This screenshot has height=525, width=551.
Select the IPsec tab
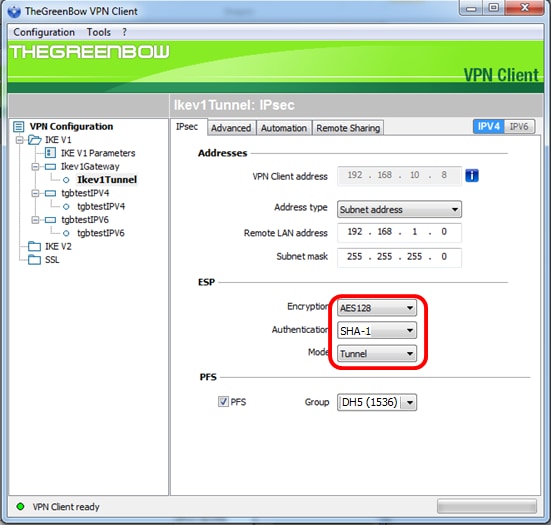[187, 127]
